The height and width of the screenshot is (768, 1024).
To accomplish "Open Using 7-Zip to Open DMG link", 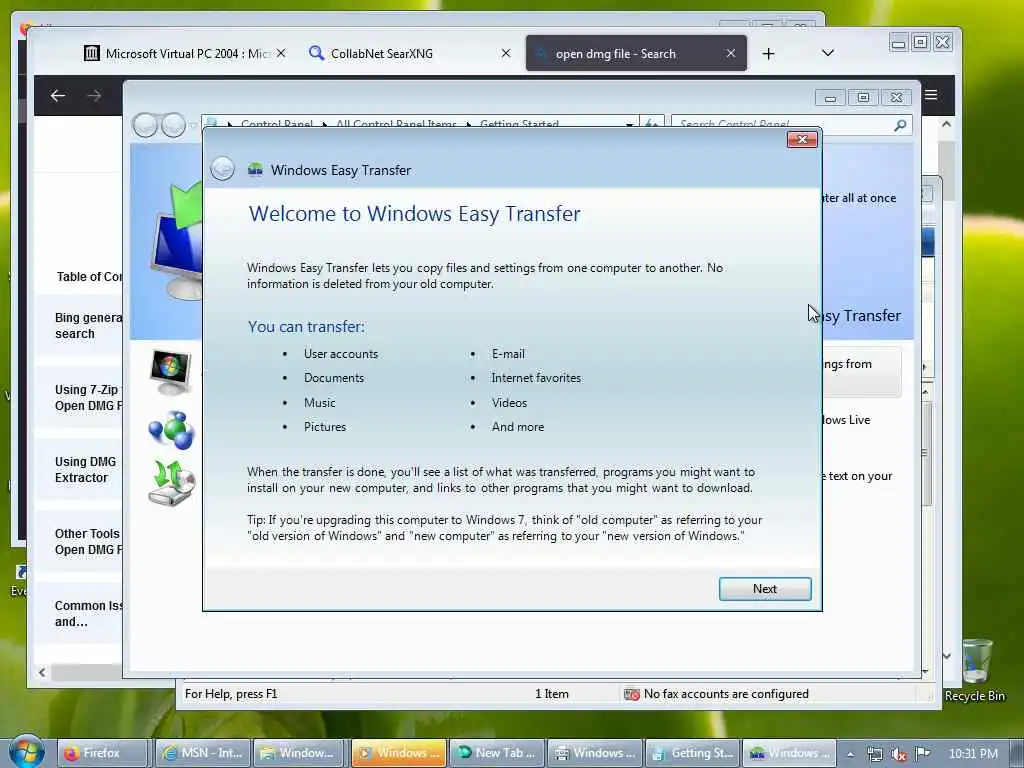I will pyautogui.click(x=88, y=398).
